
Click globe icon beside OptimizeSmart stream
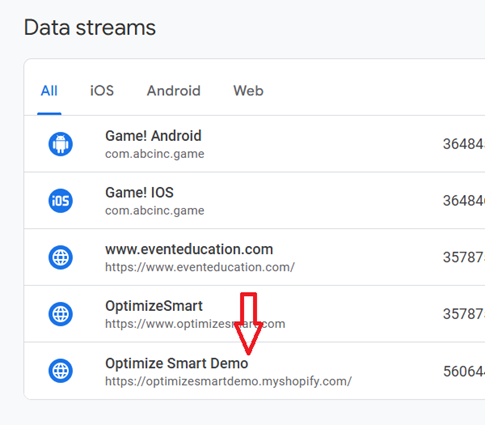tap(60, 314)
